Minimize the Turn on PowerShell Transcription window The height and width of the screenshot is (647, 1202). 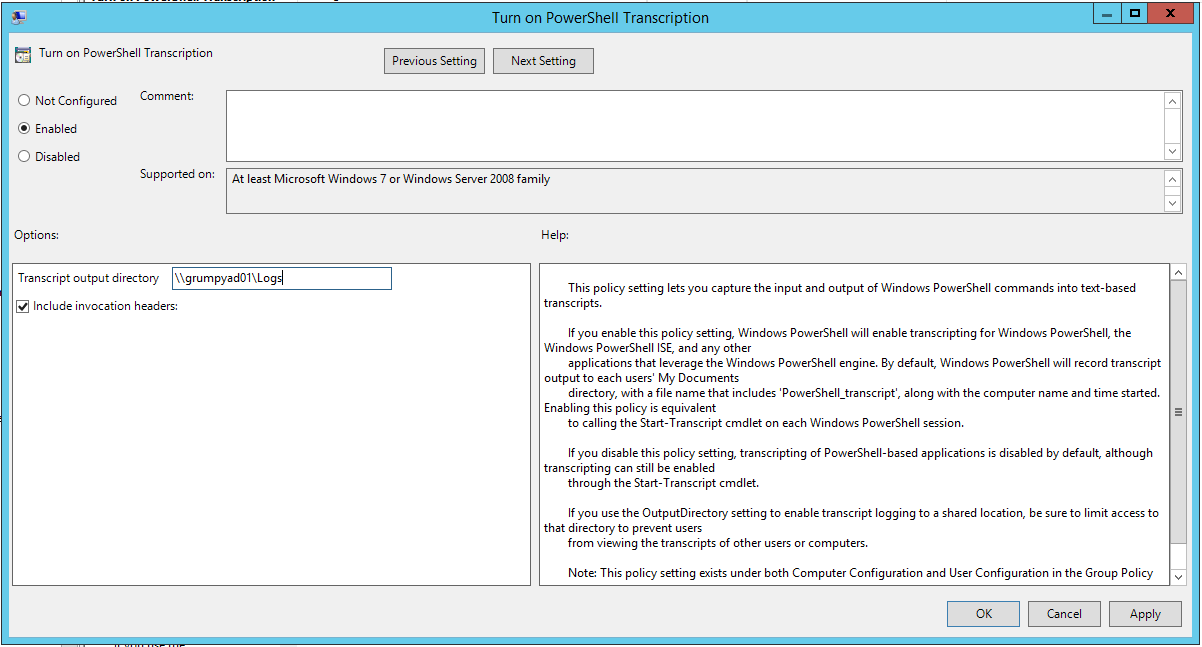[1105, 14]
